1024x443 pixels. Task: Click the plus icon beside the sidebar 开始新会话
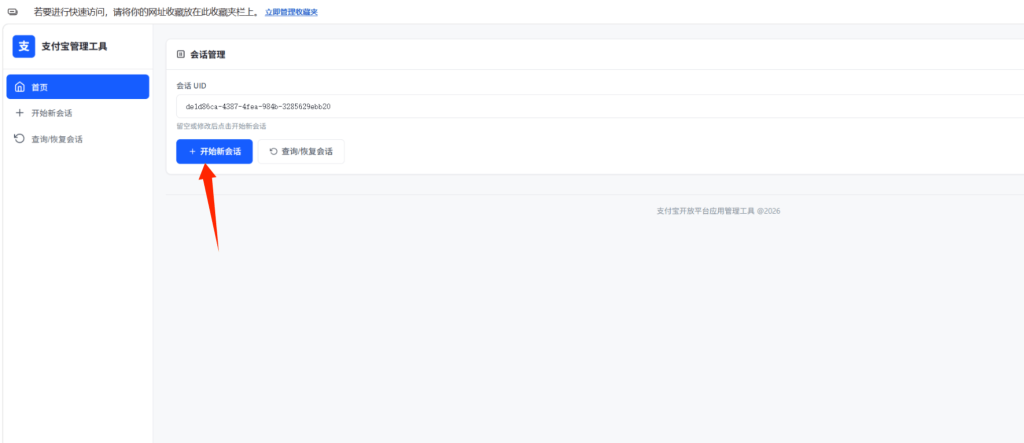(x=19, y=113)
